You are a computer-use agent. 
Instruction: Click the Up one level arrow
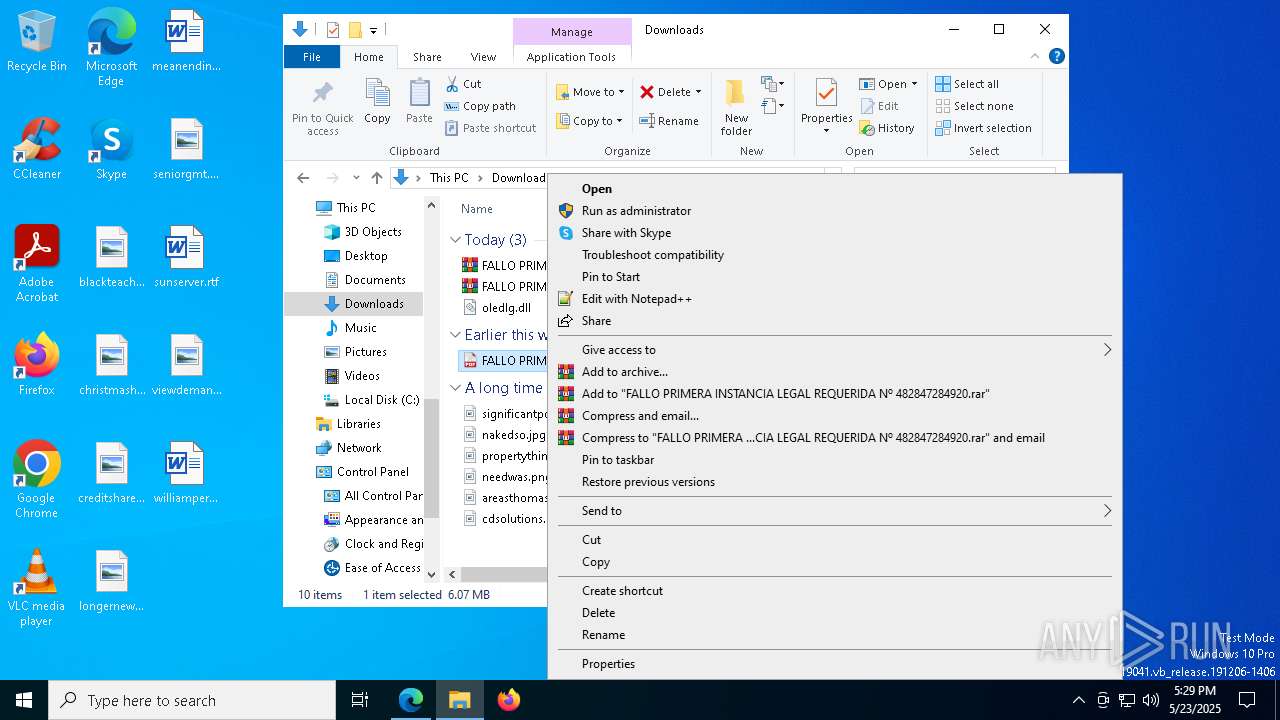pyautogui.click(x=377, y=178)
